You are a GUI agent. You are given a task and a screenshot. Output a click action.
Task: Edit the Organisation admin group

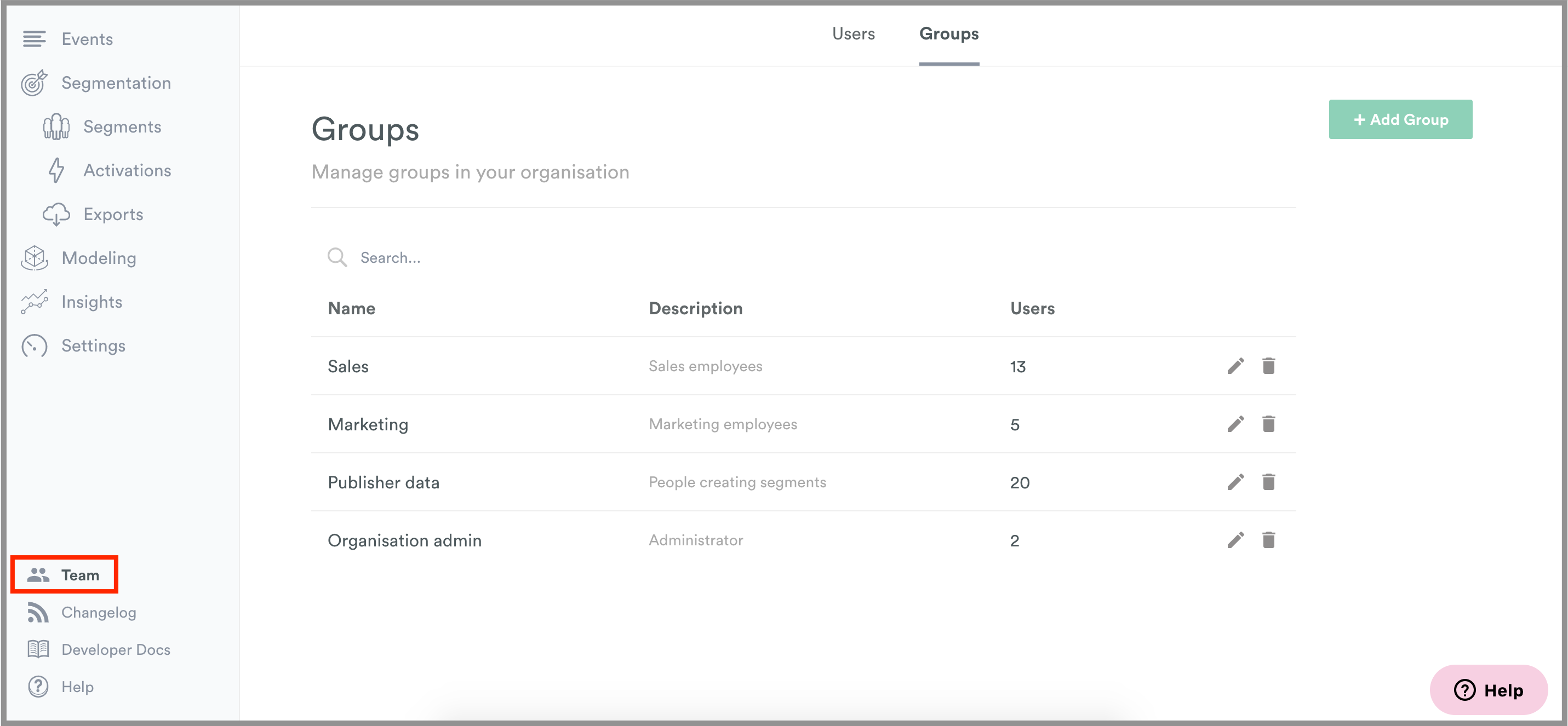coord(1235,540)
